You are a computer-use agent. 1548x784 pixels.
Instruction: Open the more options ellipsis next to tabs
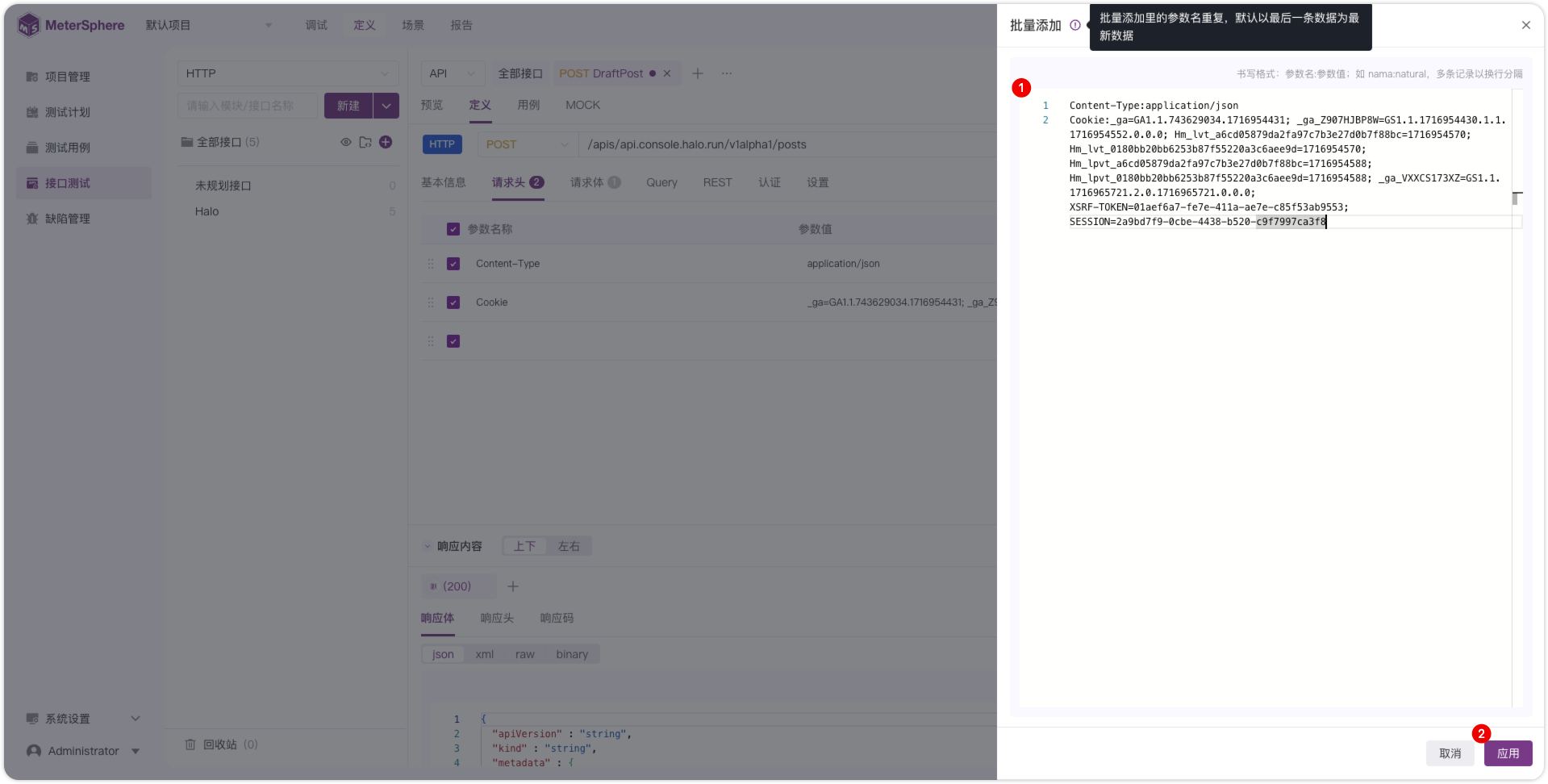point(727,73)
